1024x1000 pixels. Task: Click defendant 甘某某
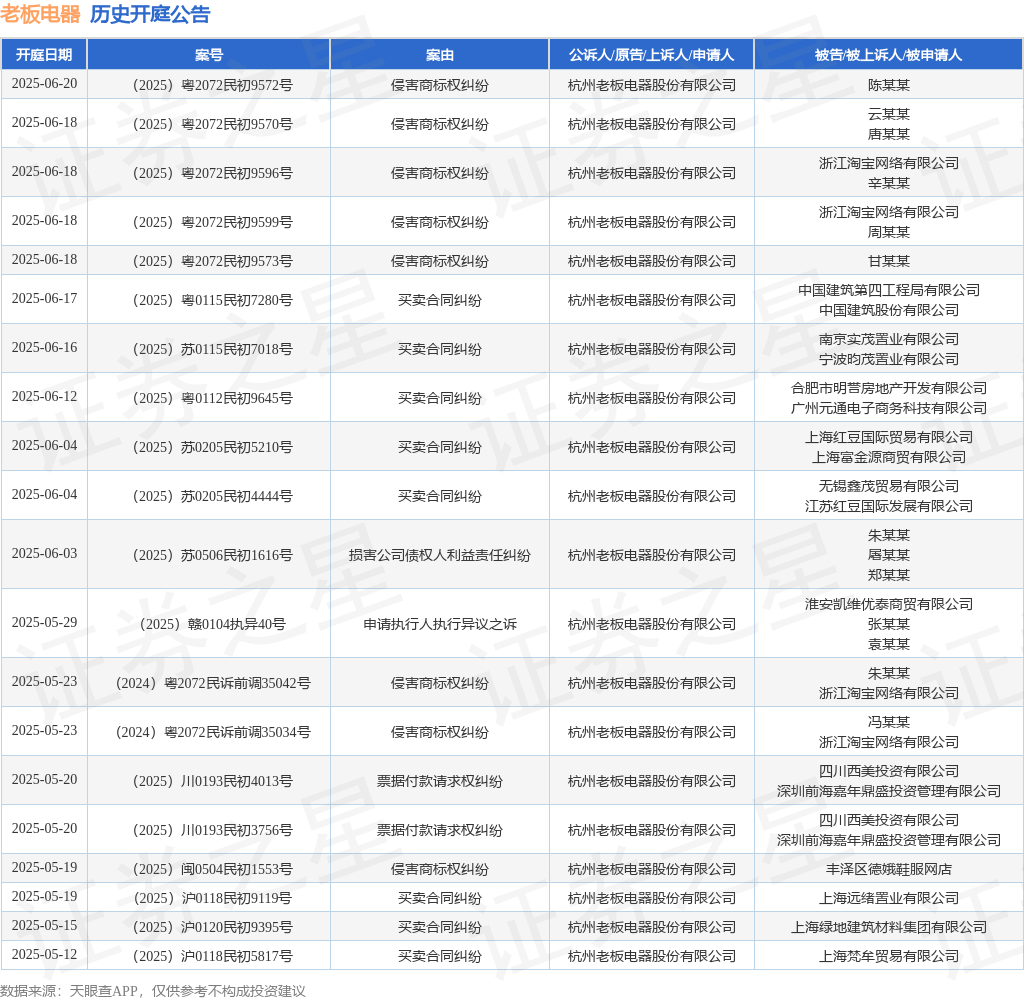pyautogui.click(x=889, y=261)
